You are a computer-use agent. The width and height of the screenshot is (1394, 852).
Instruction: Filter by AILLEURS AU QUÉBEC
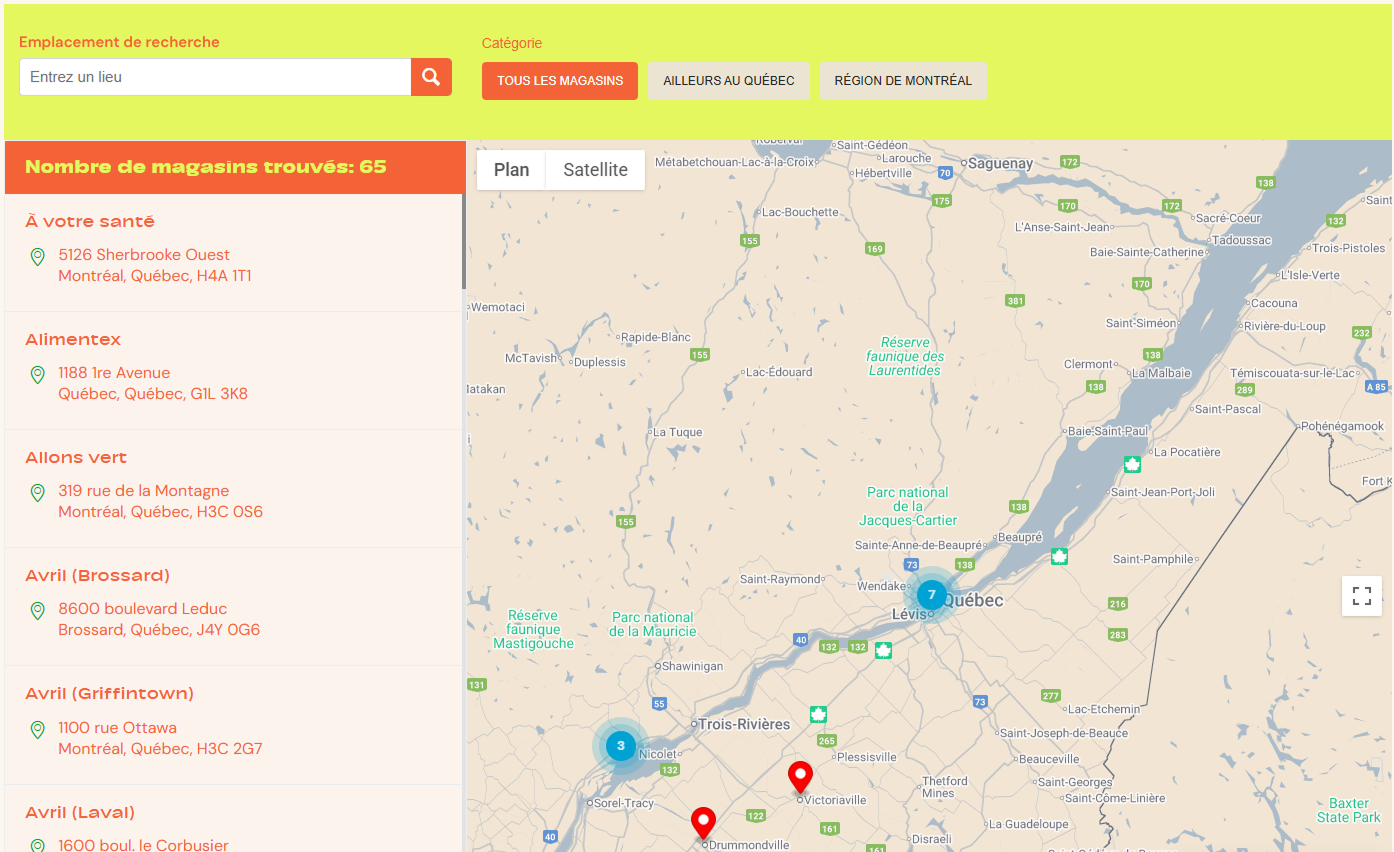(729, 81)
